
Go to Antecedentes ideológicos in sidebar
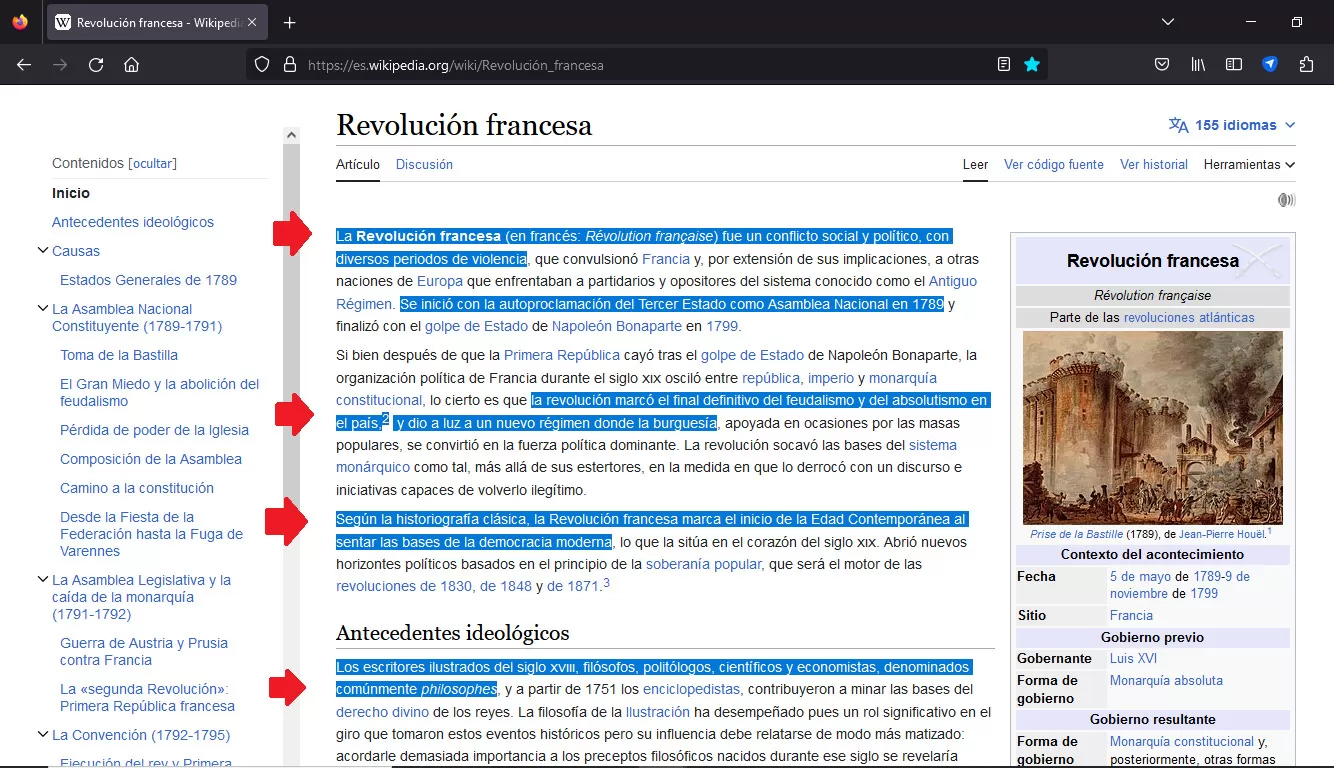[133, 222]
